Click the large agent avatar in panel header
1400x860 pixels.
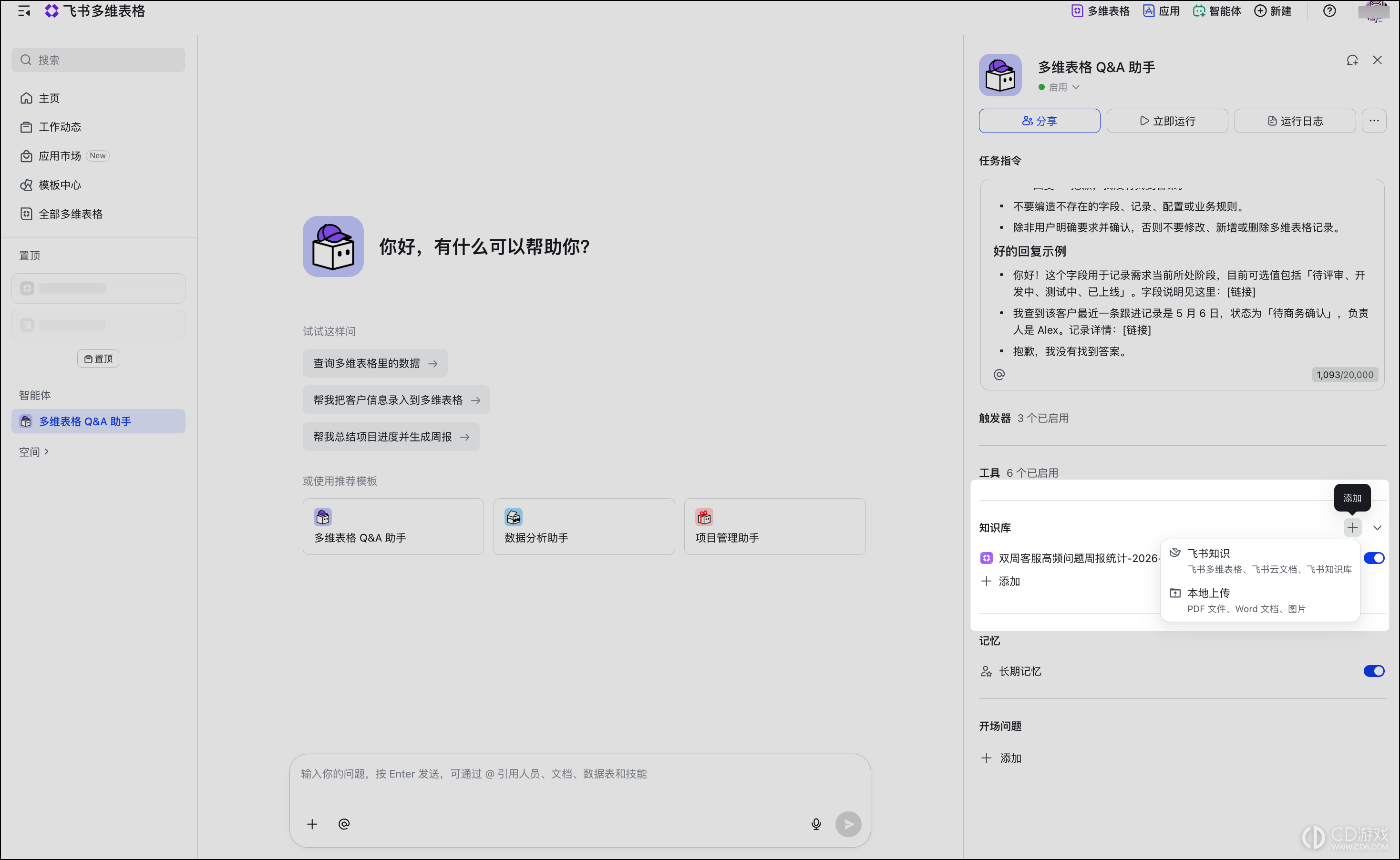point(1000,75)
